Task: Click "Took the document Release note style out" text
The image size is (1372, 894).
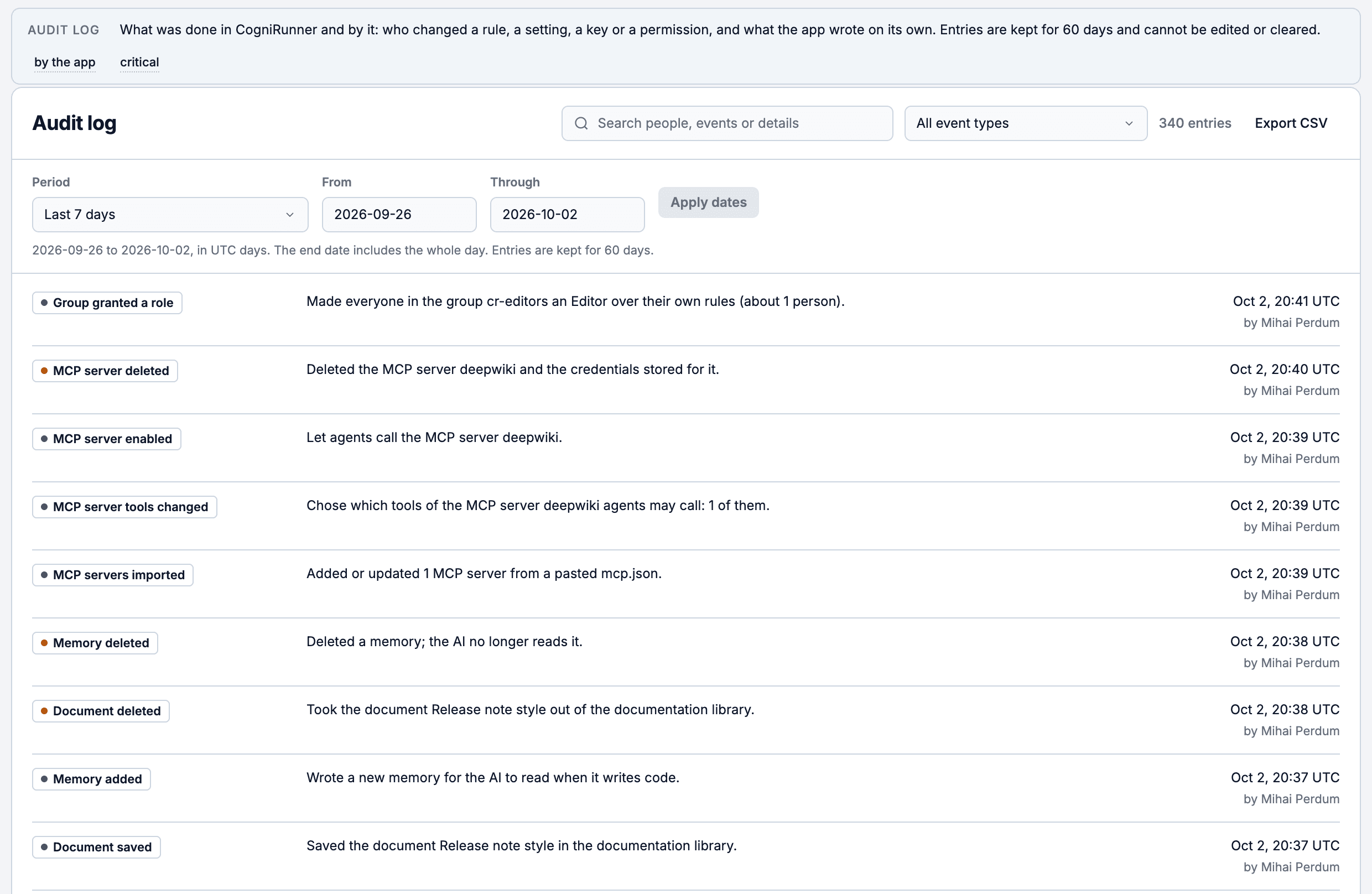Action: click(531, 710)
